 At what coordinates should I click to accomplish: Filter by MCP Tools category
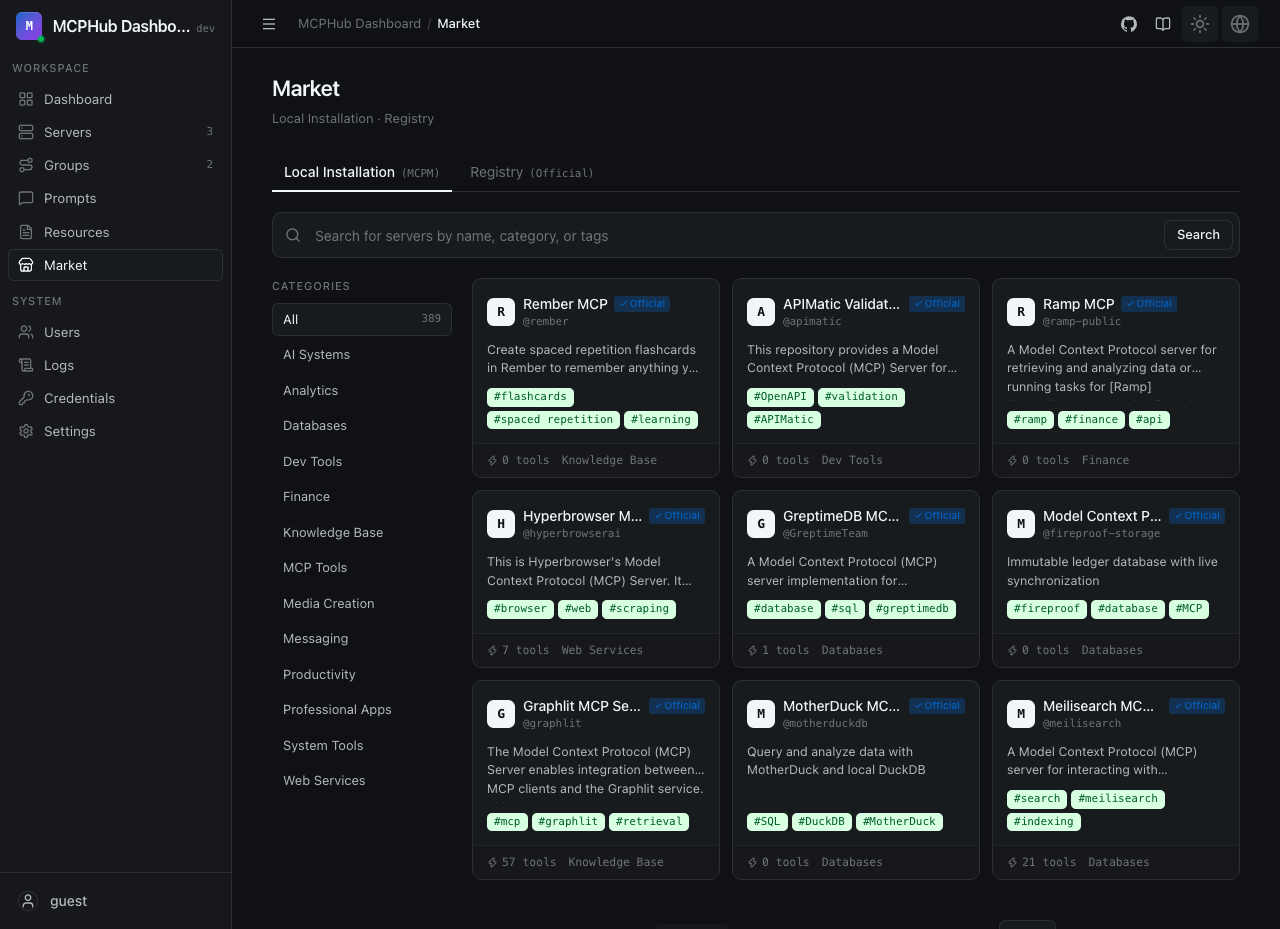[x=362, y=568]
